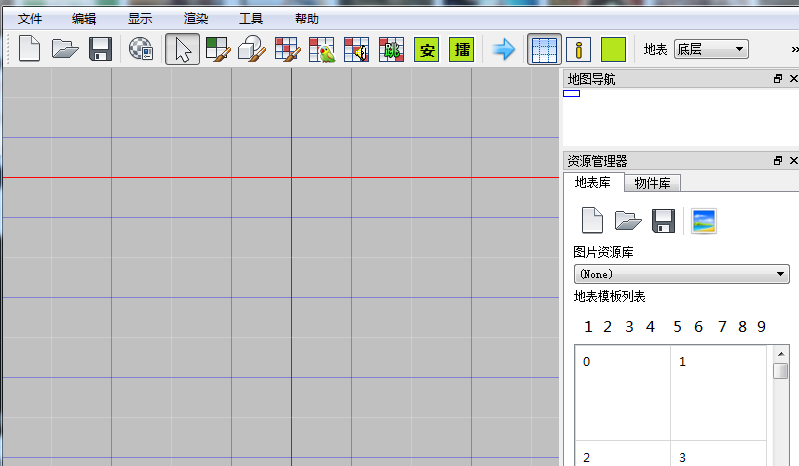Click template list scrollbar up arrow
Image resolution: width=799 pixels, height=466 pixels.
[x=781, y=353]
